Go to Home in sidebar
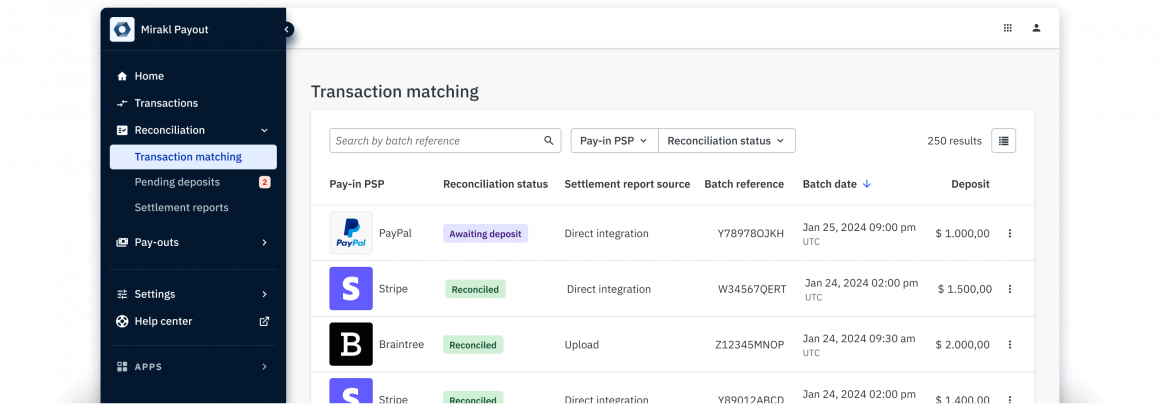Viewport: 1160px width, 404px height. [149, 76]
